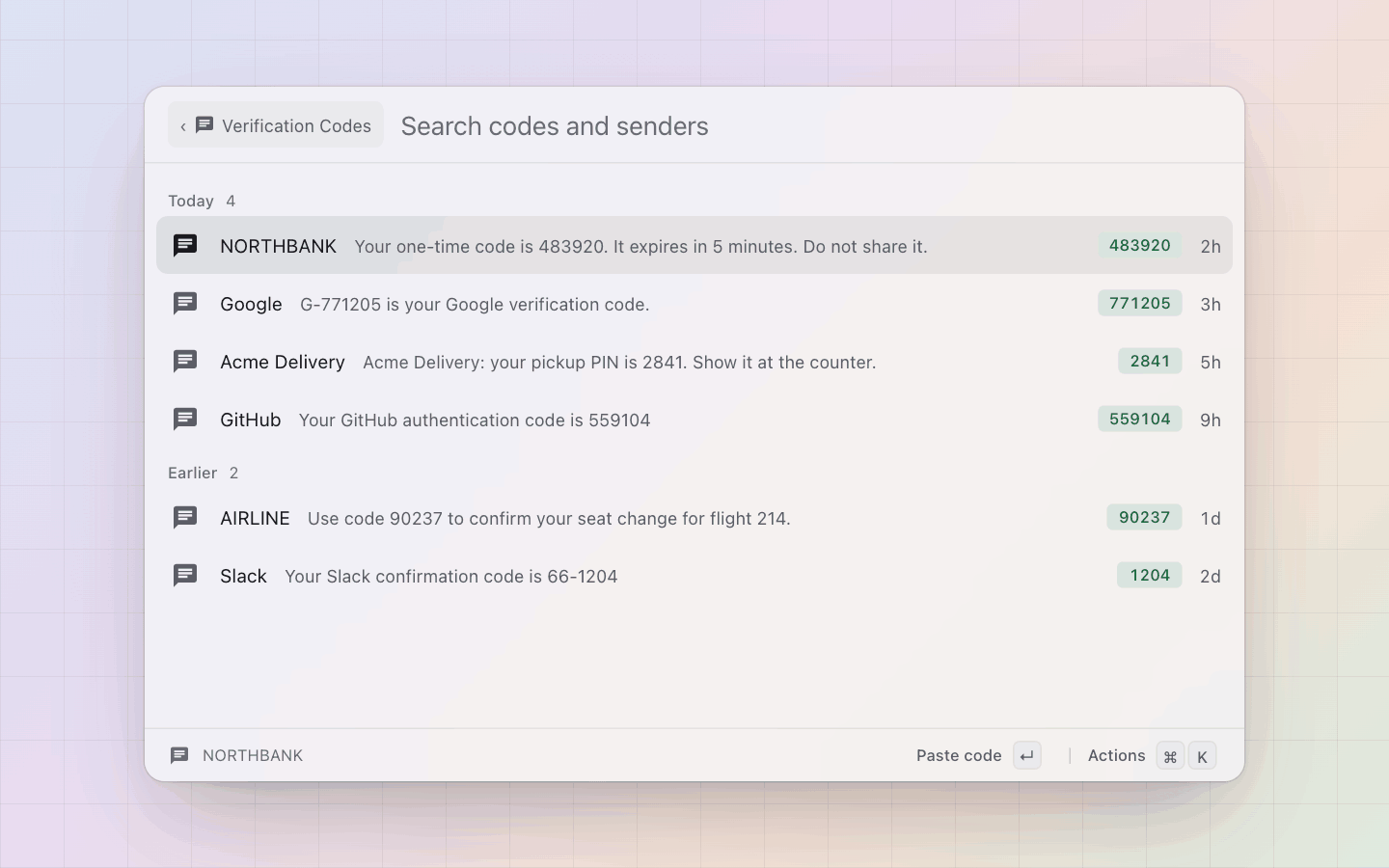Viewport: 1389px width, 868px height.
Task: Click the Google row message icon
Action: tap(185, 304)
